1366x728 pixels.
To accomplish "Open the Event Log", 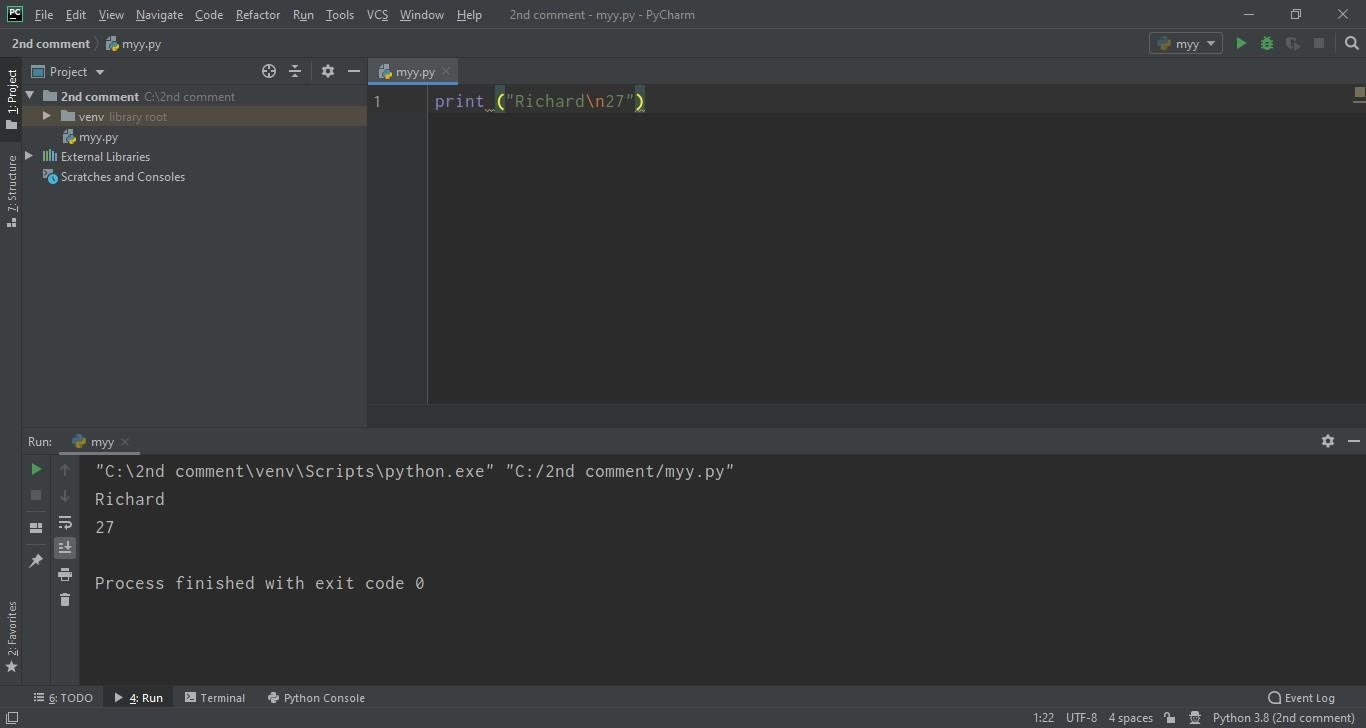I will coord(1301,698).
